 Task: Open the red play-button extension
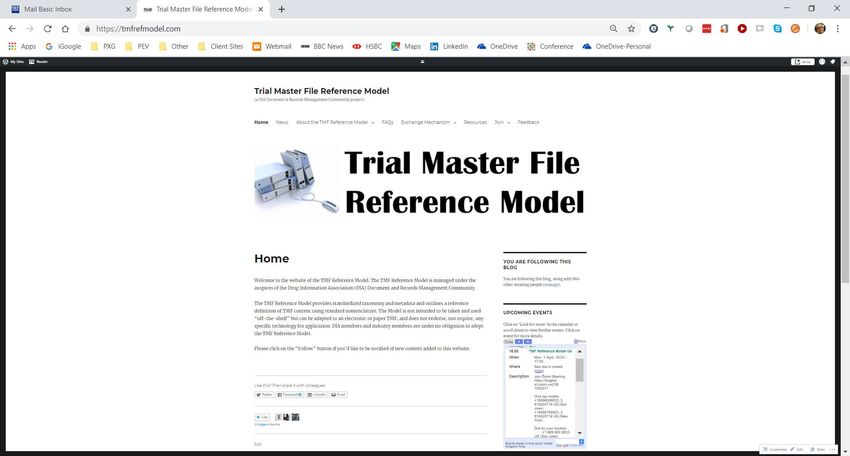[x=742, y=29]
